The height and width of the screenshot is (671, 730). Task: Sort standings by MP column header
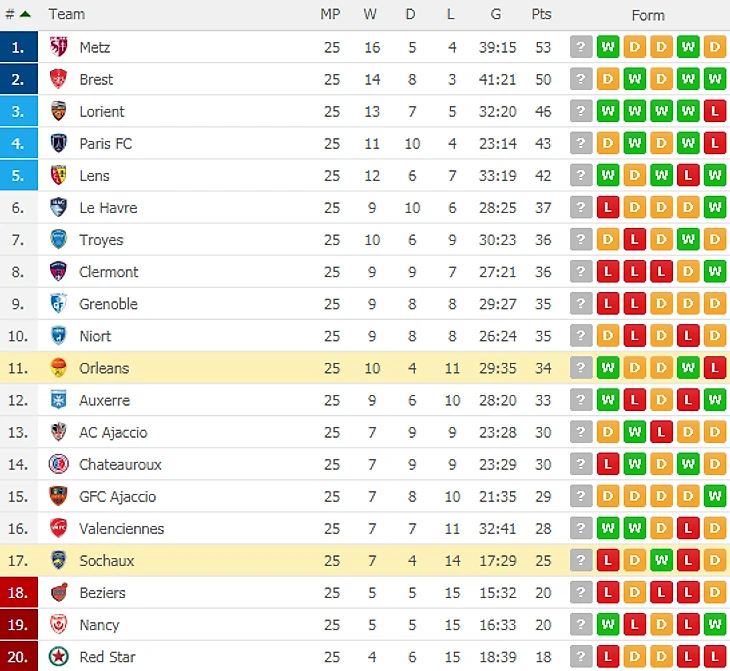coord(331,14)
